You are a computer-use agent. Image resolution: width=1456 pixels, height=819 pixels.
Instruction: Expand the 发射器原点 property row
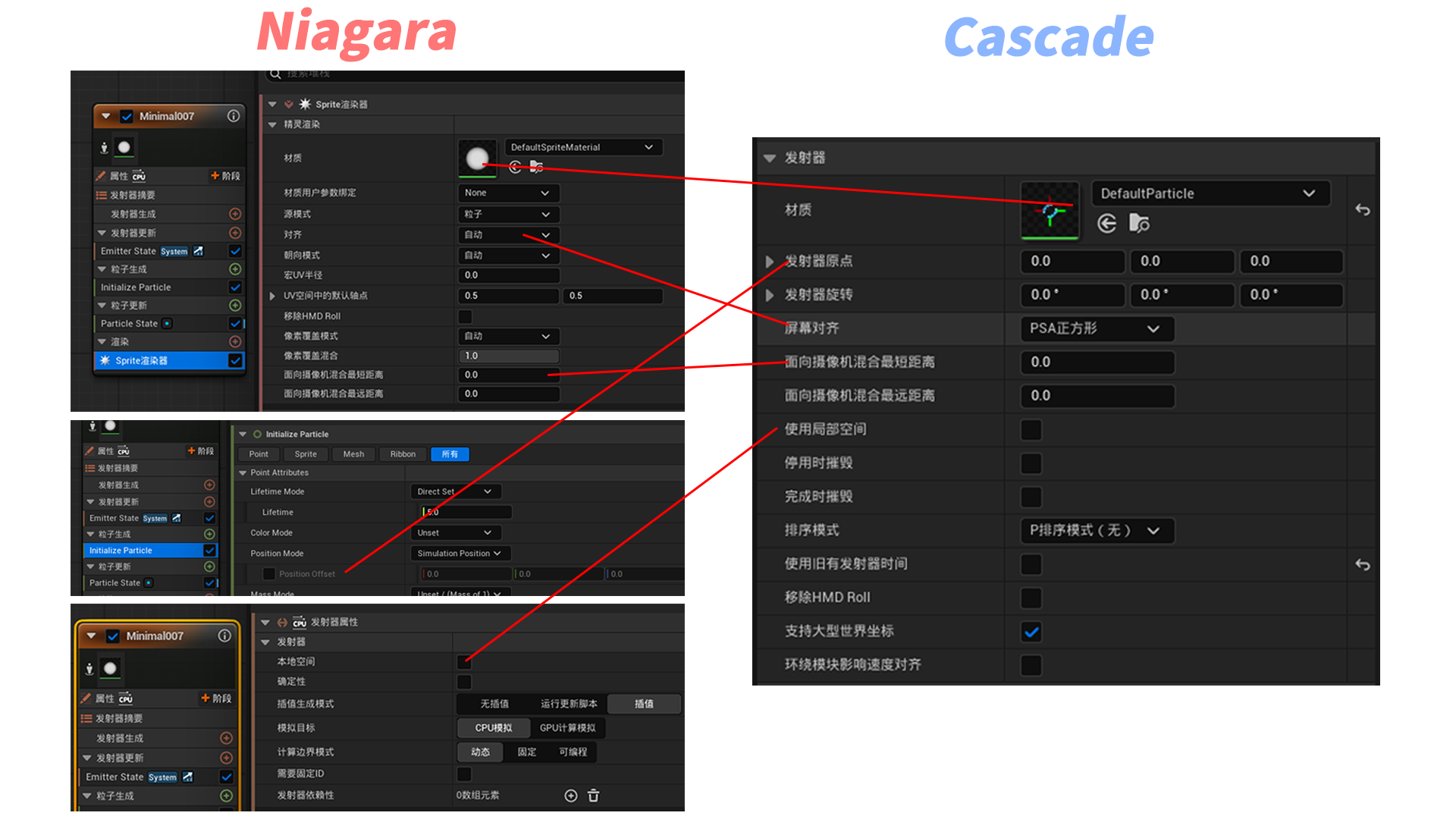point(770,262)
